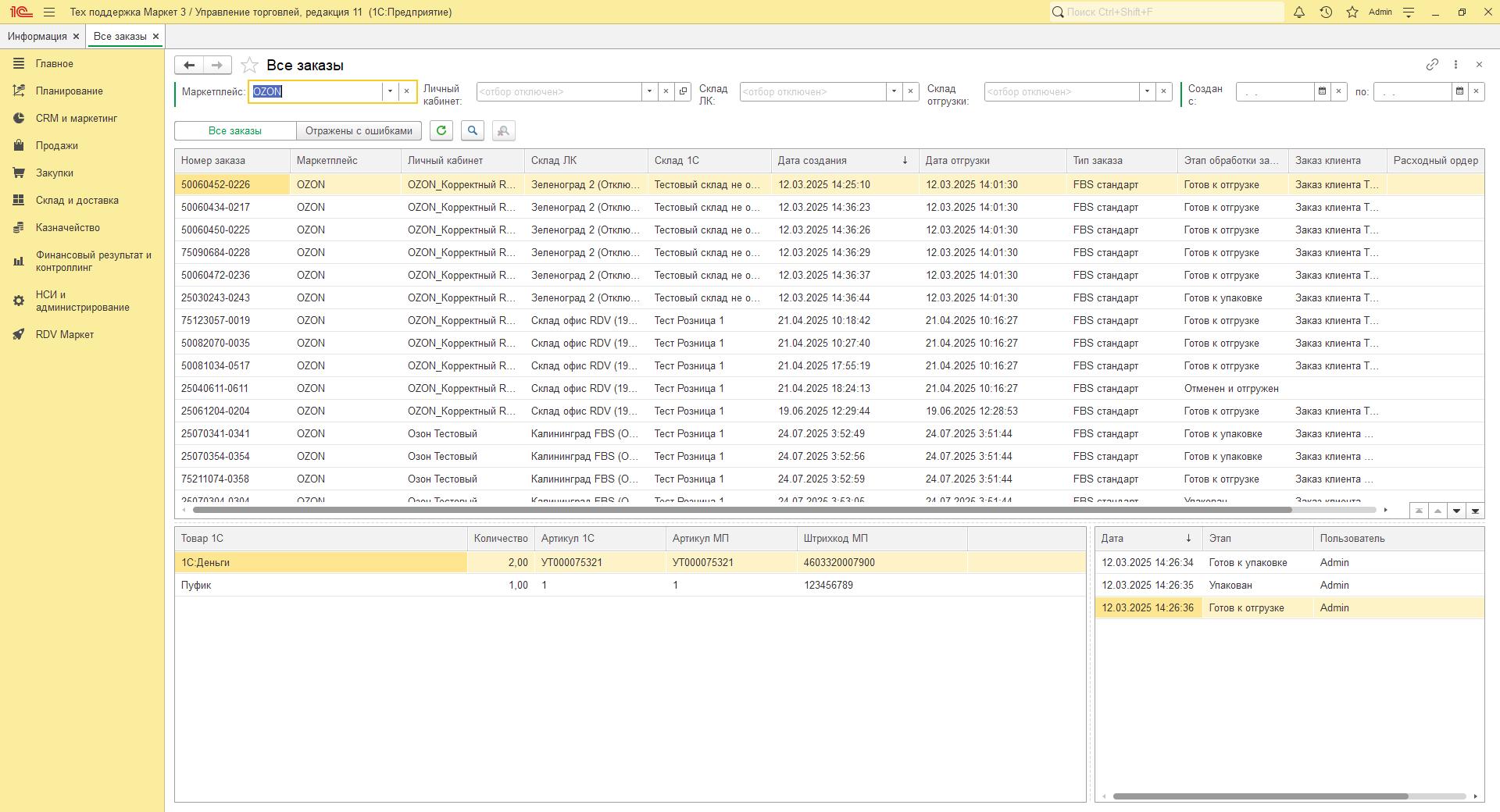Screen dimensions: 1500x812
Task: Expand the Склад отгрузки dropdown
Action: (1147, 92)
